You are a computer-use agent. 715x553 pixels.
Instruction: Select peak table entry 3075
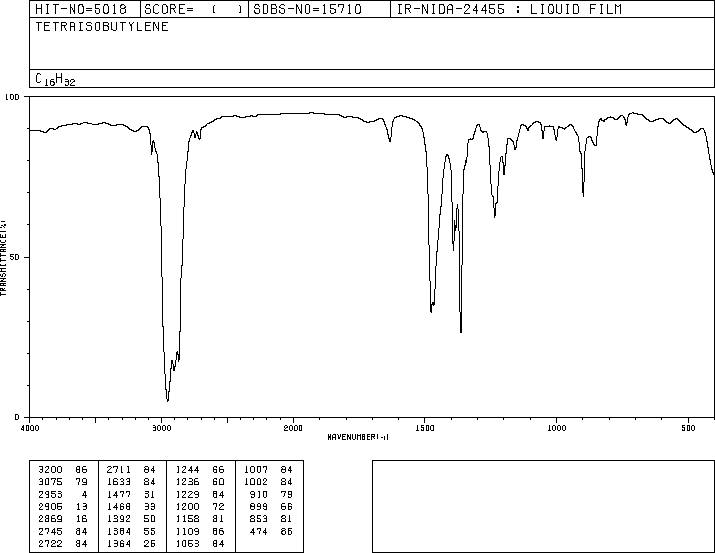pyautogui.click(x=50, y=482)
